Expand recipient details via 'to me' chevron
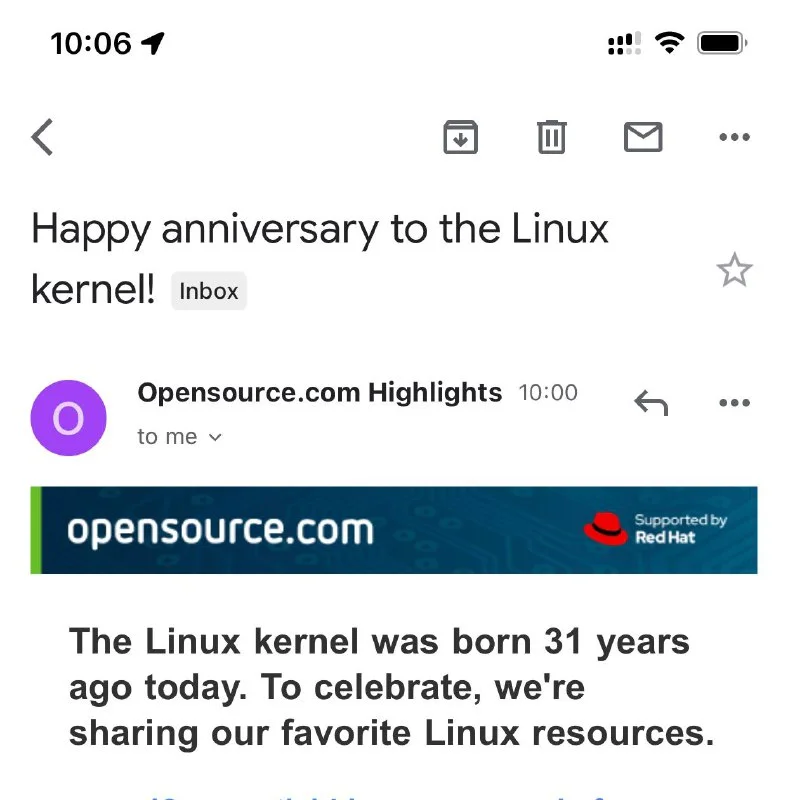Viewport: 788px width, 800px height. 214,437
